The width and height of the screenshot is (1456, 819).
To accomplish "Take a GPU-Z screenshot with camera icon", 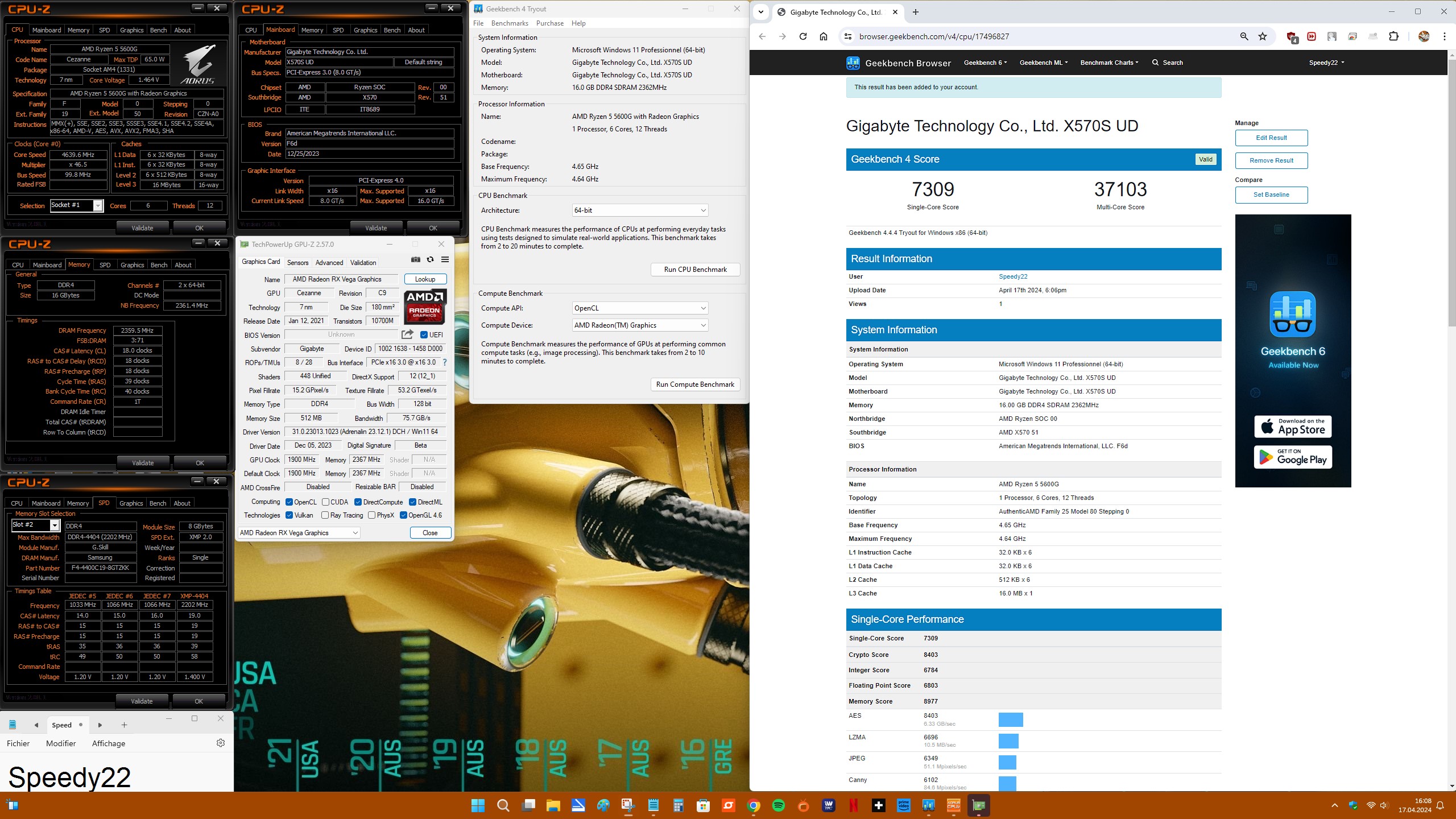I will click(416, 260).
